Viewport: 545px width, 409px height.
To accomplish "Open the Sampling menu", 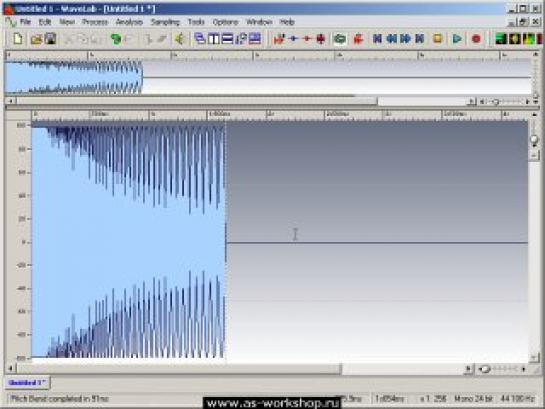I will pos(165,22).
